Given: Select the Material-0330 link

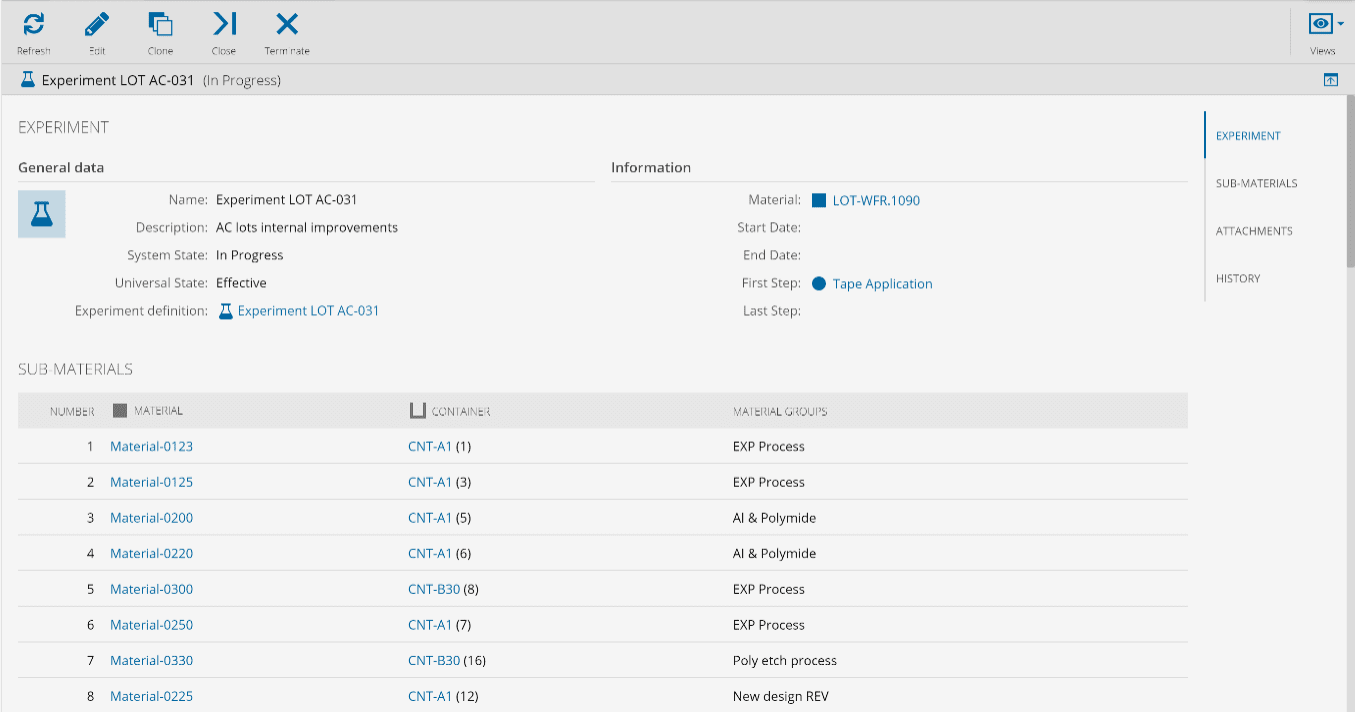Looking at the screenshot, I should 151,661.
